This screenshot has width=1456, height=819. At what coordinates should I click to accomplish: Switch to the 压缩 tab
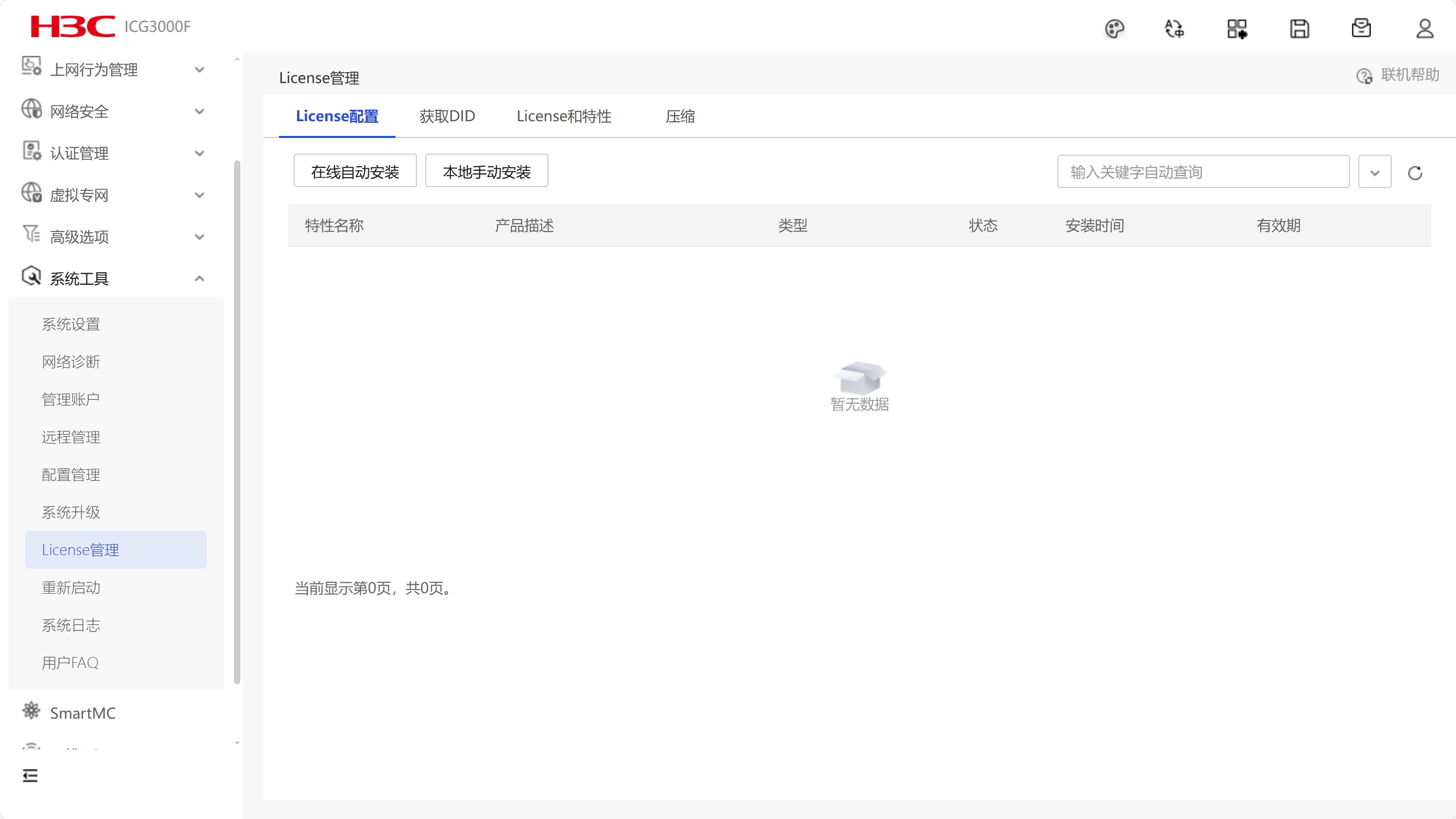680,116
